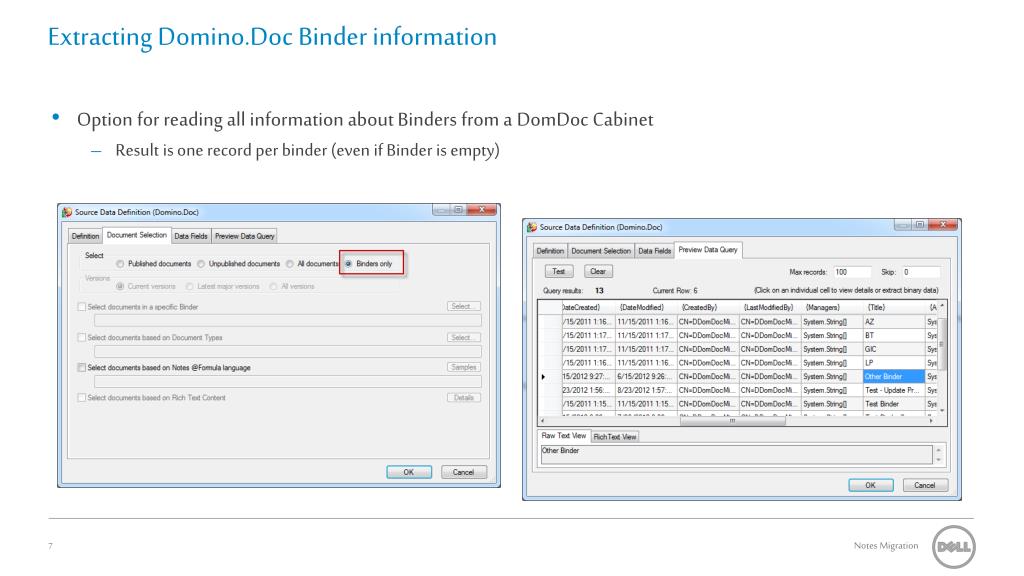Maximize the right Preview Data Query dialog
Screen dimensions: 1024x576
point(920,225)
